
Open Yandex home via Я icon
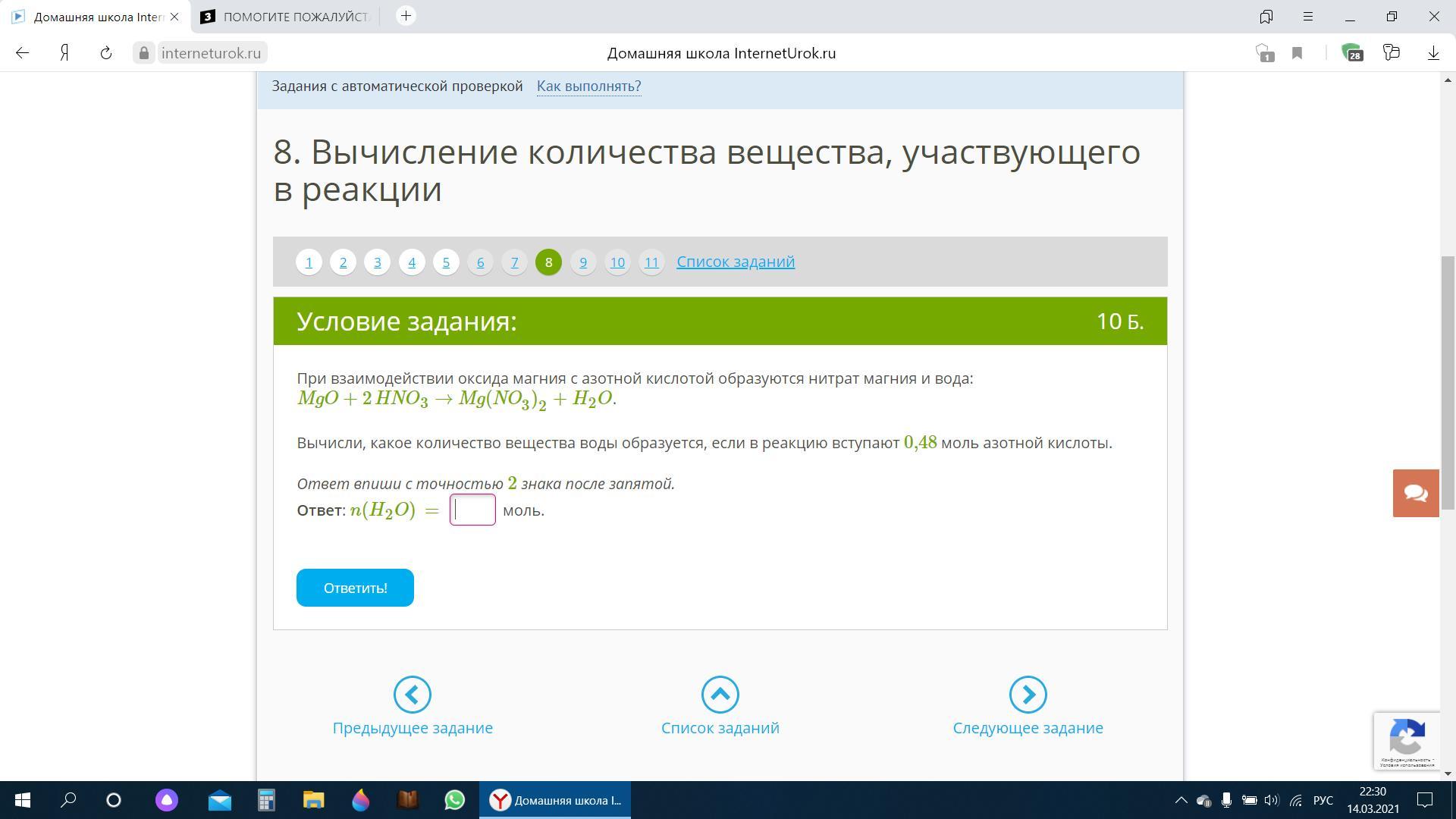[x=65, y=53]
